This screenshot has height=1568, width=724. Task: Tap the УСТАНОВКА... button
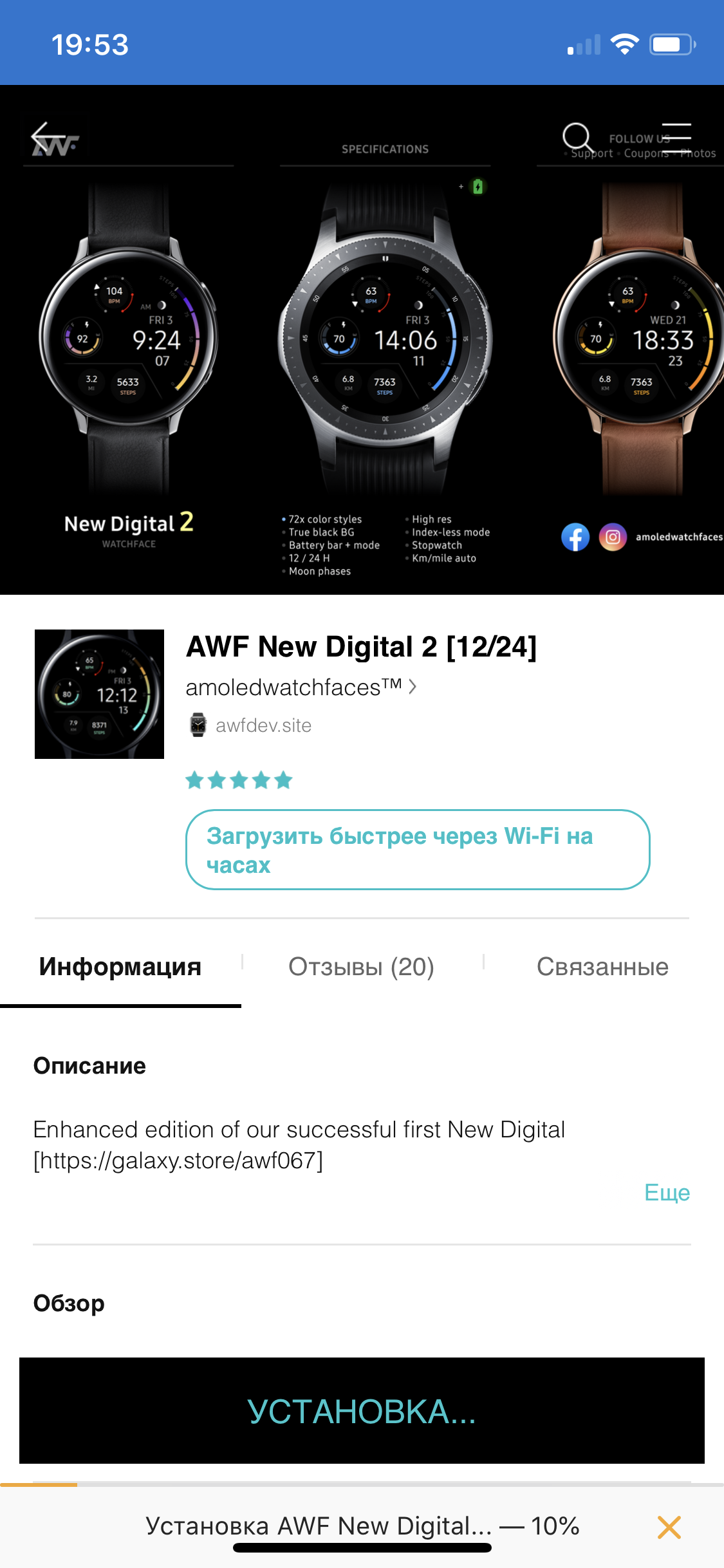(362, 1411)
